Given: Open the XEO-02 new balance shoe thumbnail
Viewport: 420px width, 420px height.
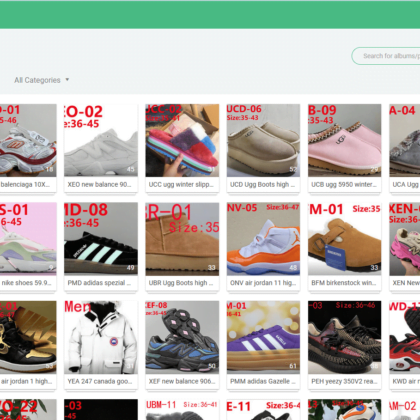Looking at the screenshot, I should (x=101, y=140).
